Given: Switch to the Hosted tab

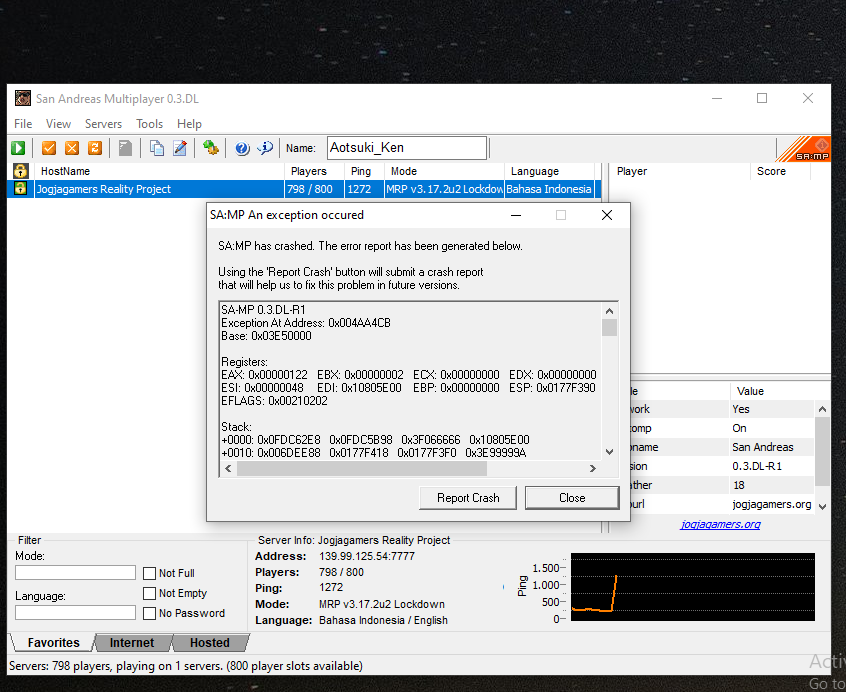Looking at the screenshot, I should 210,642.
